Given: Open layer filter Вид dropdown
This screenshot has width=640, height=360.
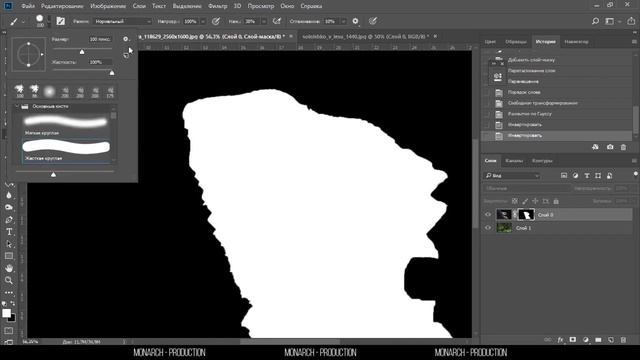Looking at the screenshot, I should pyautogui.click(x=512, y=176).
